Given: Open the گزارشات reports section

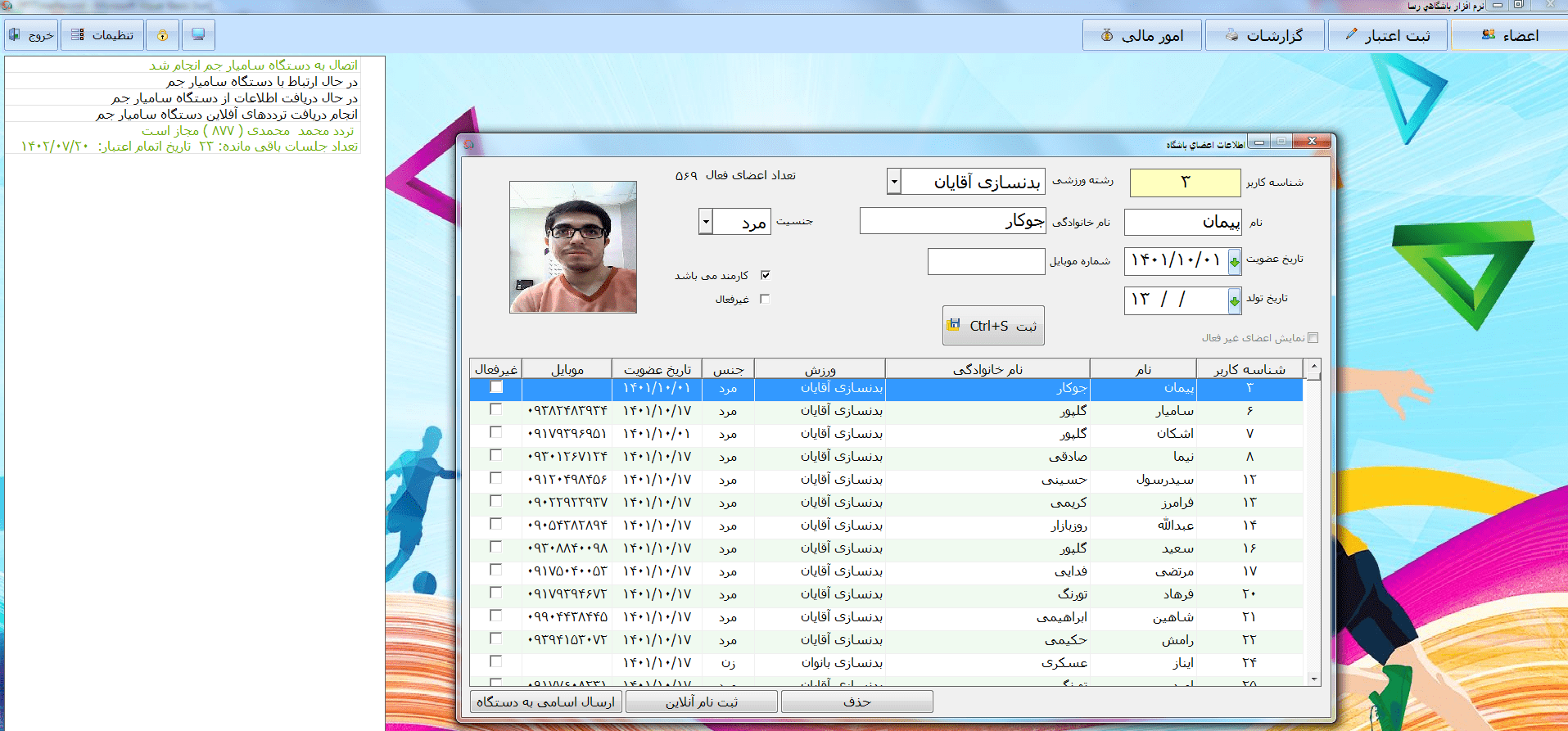Looking at the screenshot, I should click(1265, 35).
